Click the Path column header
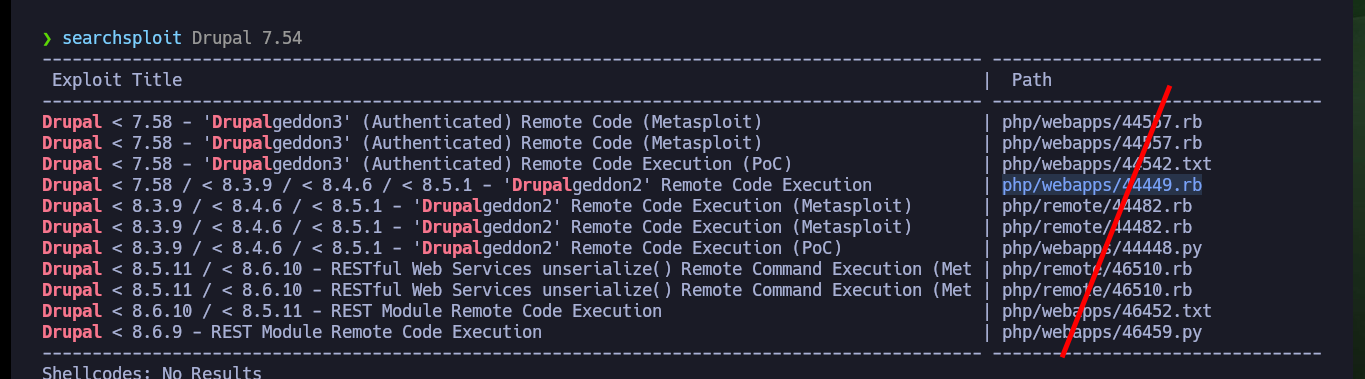Screen dimensions: 1365x379 point(1032,80)
